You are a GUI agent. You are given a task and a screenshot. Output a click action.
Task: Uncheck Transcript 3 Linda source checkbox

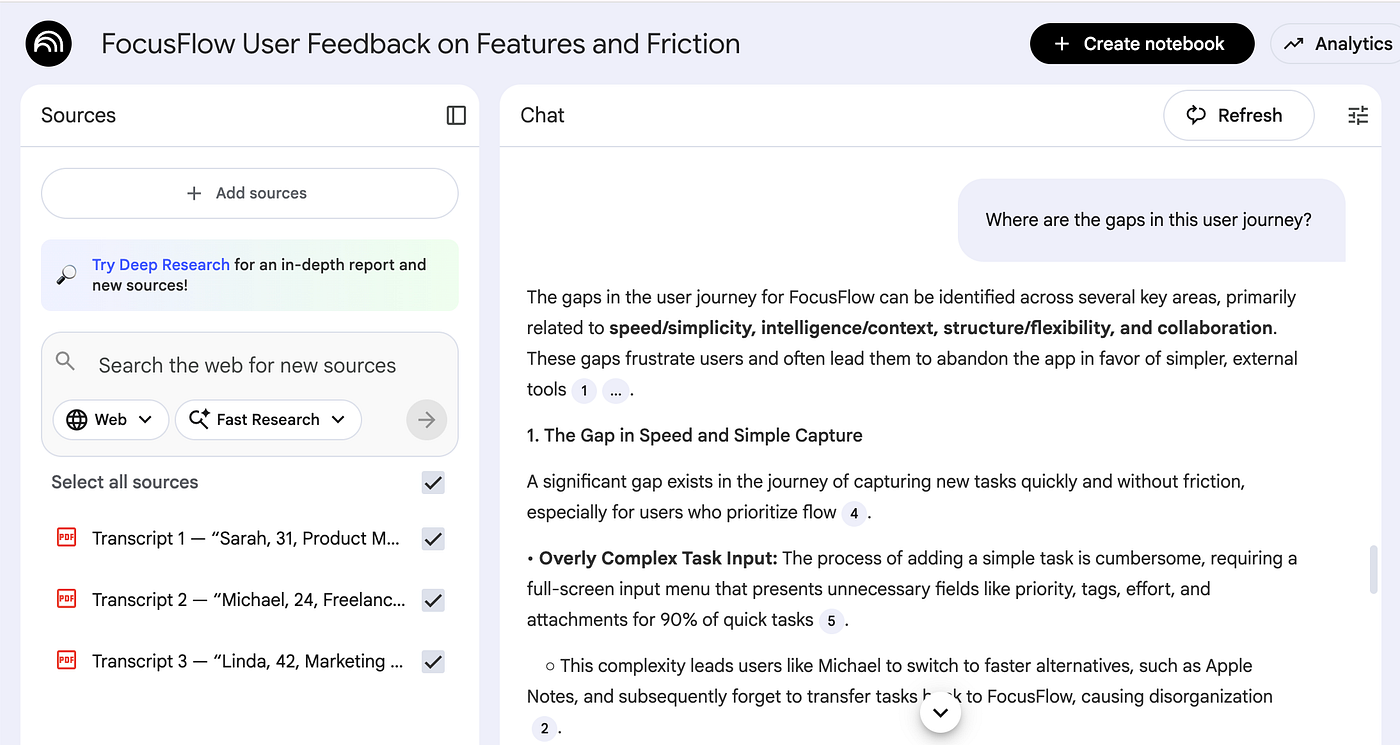pos(433,661)
